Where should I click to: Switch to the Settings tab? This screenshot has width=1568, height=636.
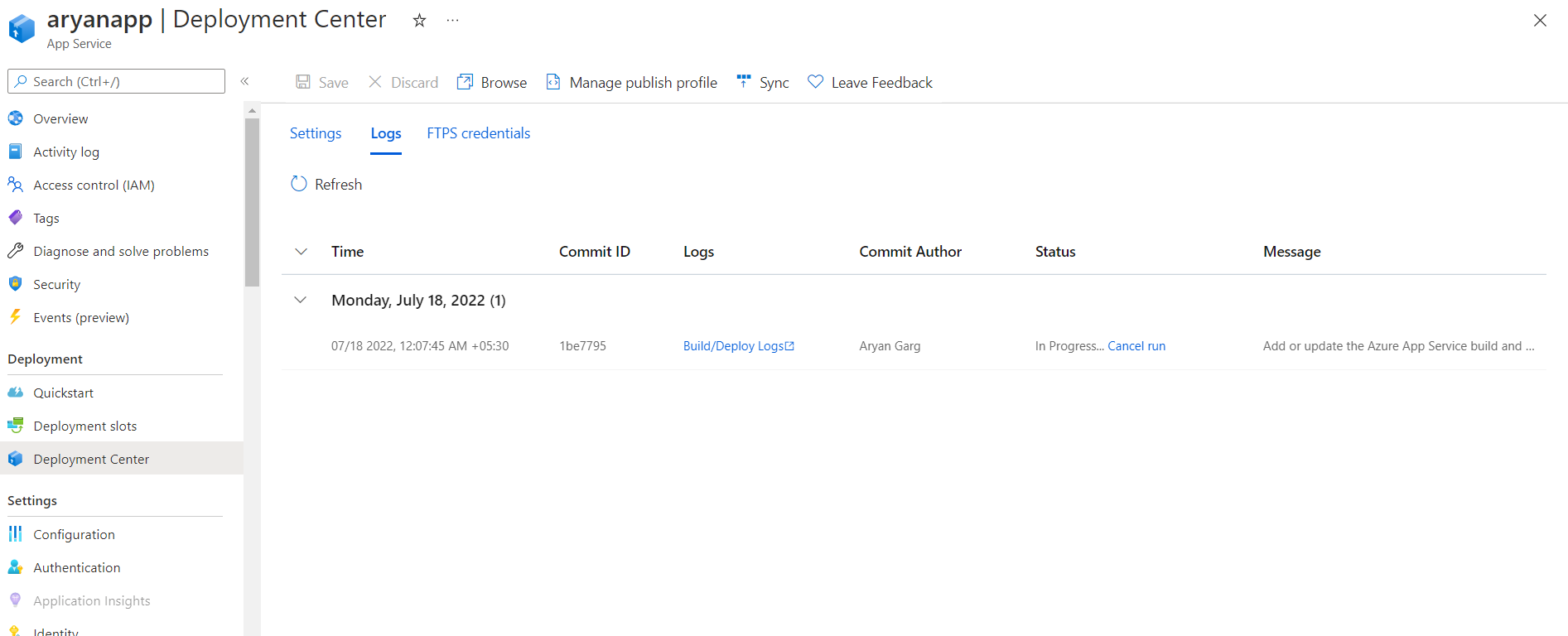coord(316,133)
